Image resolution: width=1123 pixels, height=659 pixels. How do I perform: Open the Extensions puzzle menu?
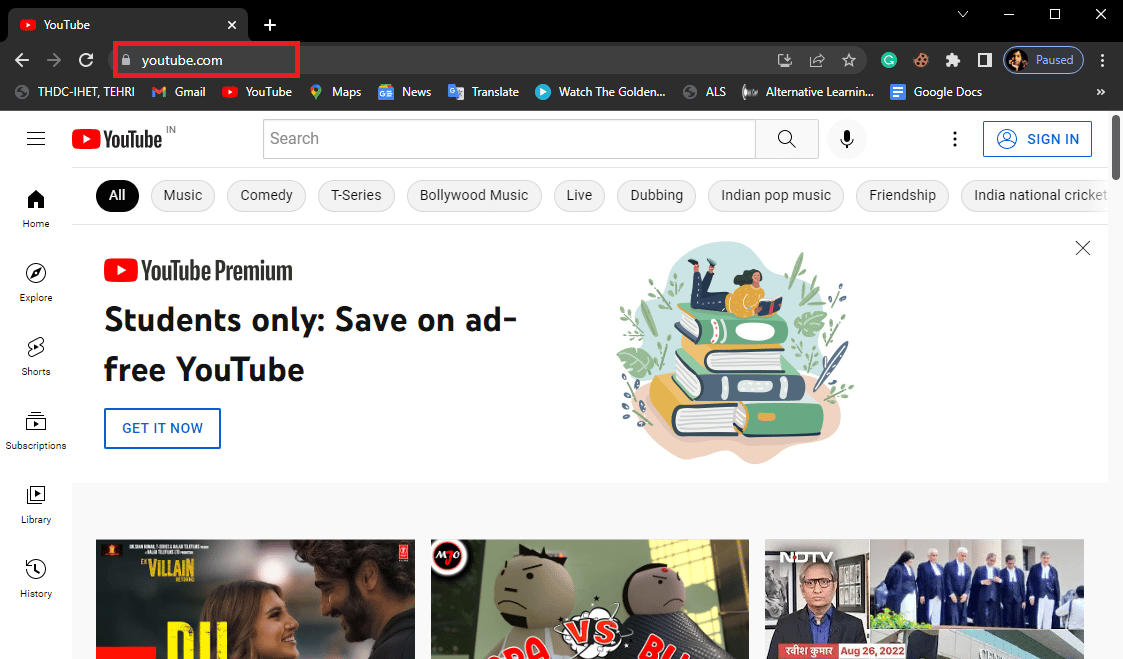click(x=953, y=60)
